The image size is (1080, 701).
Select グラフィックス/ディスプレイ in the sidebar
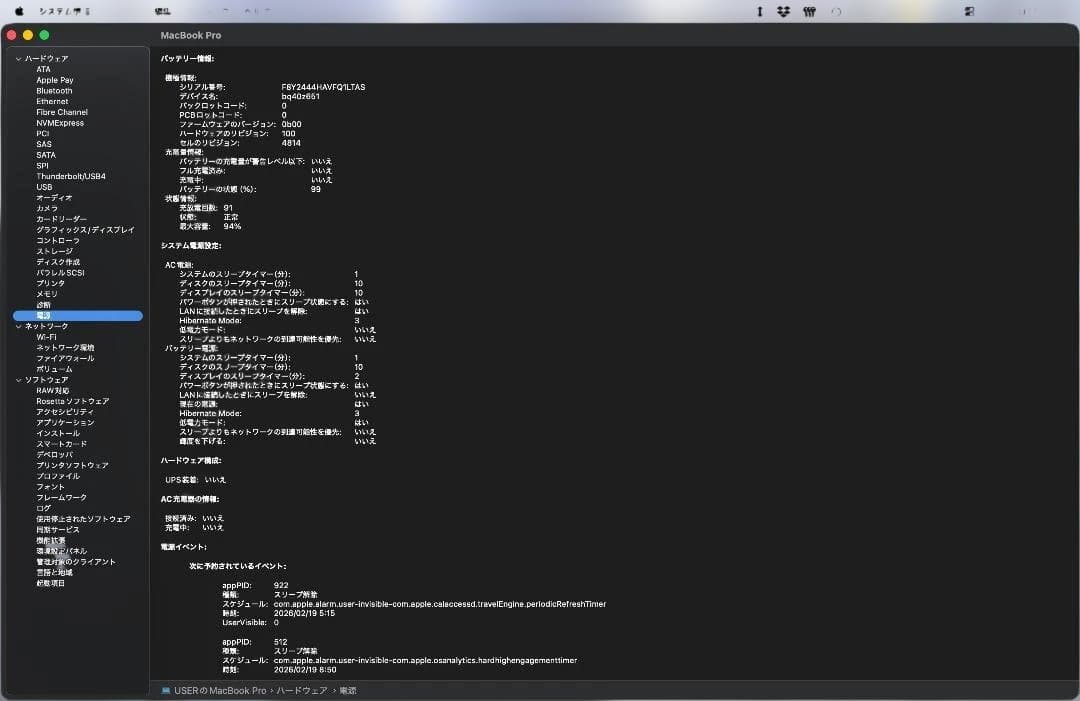85,230
